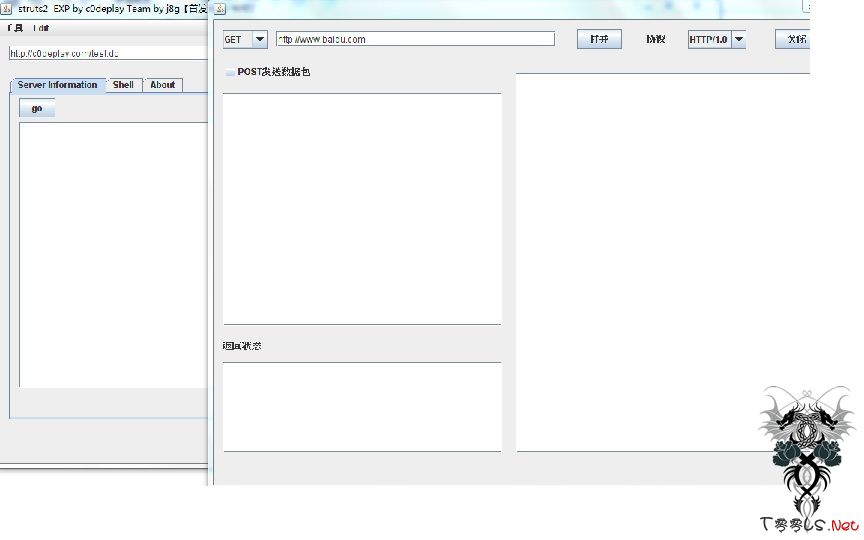864x540 pixels.
Task: Click the Java icon in front window title bar
Action: [219, 8]
